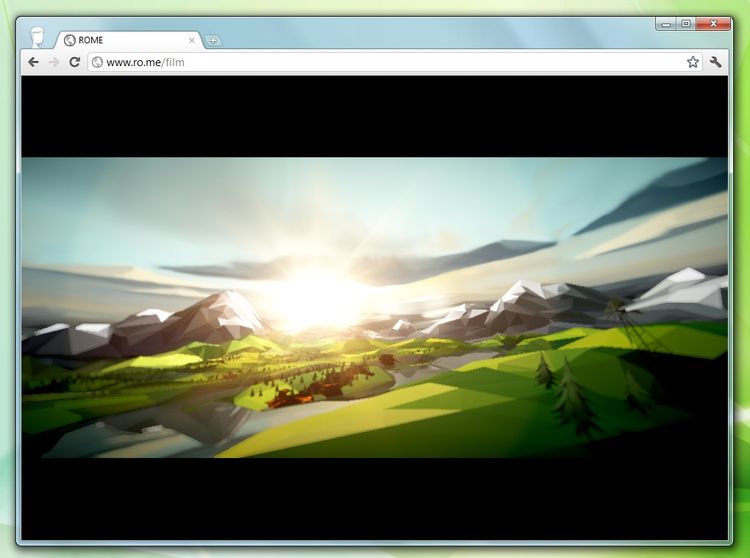750x558 pixels.
Task: Minimize the Chrome window
Action: pos(666,24)
